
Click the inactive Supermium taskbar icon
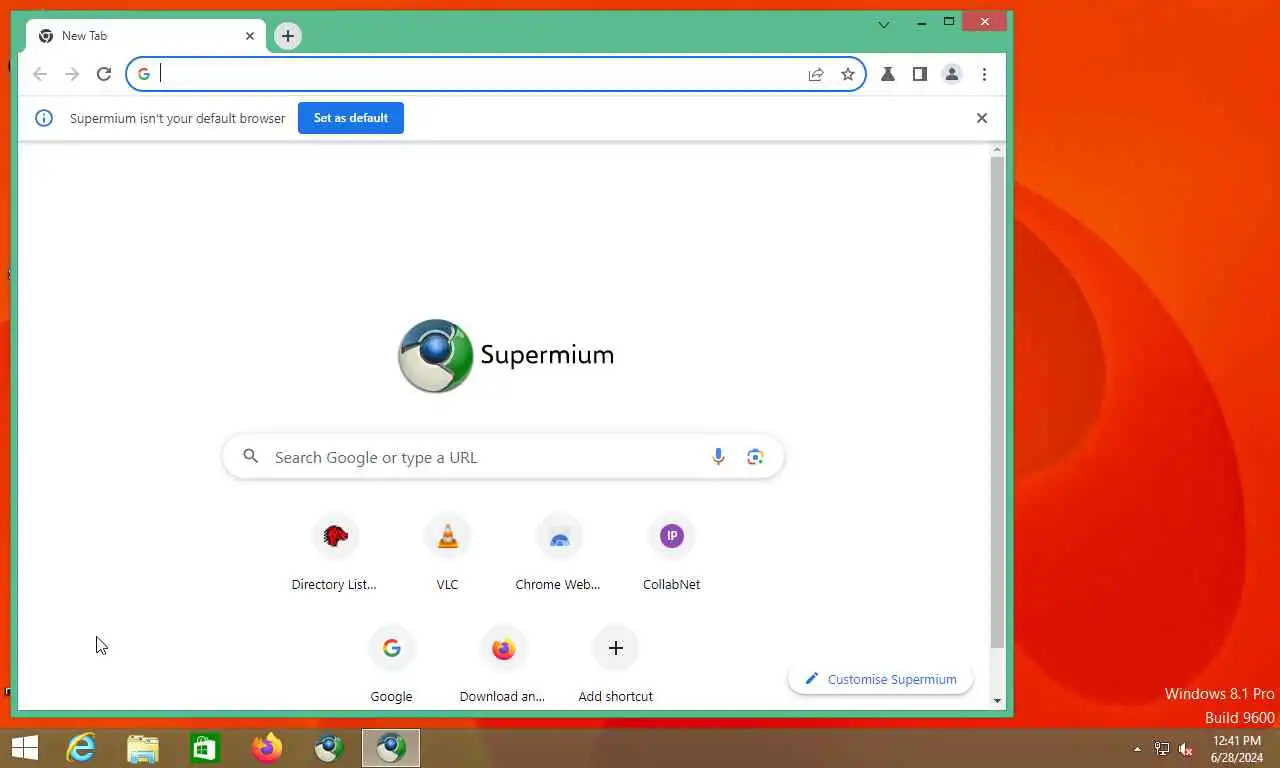329,748
